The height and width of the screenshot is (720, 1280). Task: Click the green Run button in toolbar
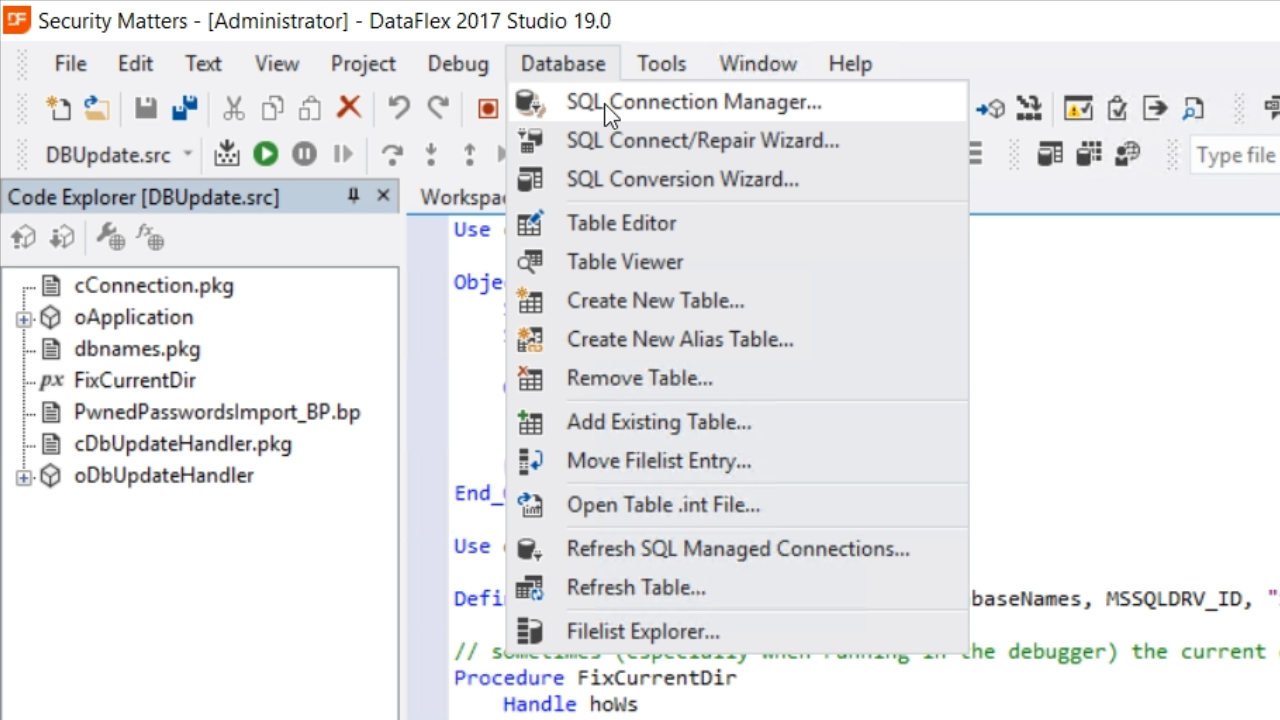click(x=265, y=154)
